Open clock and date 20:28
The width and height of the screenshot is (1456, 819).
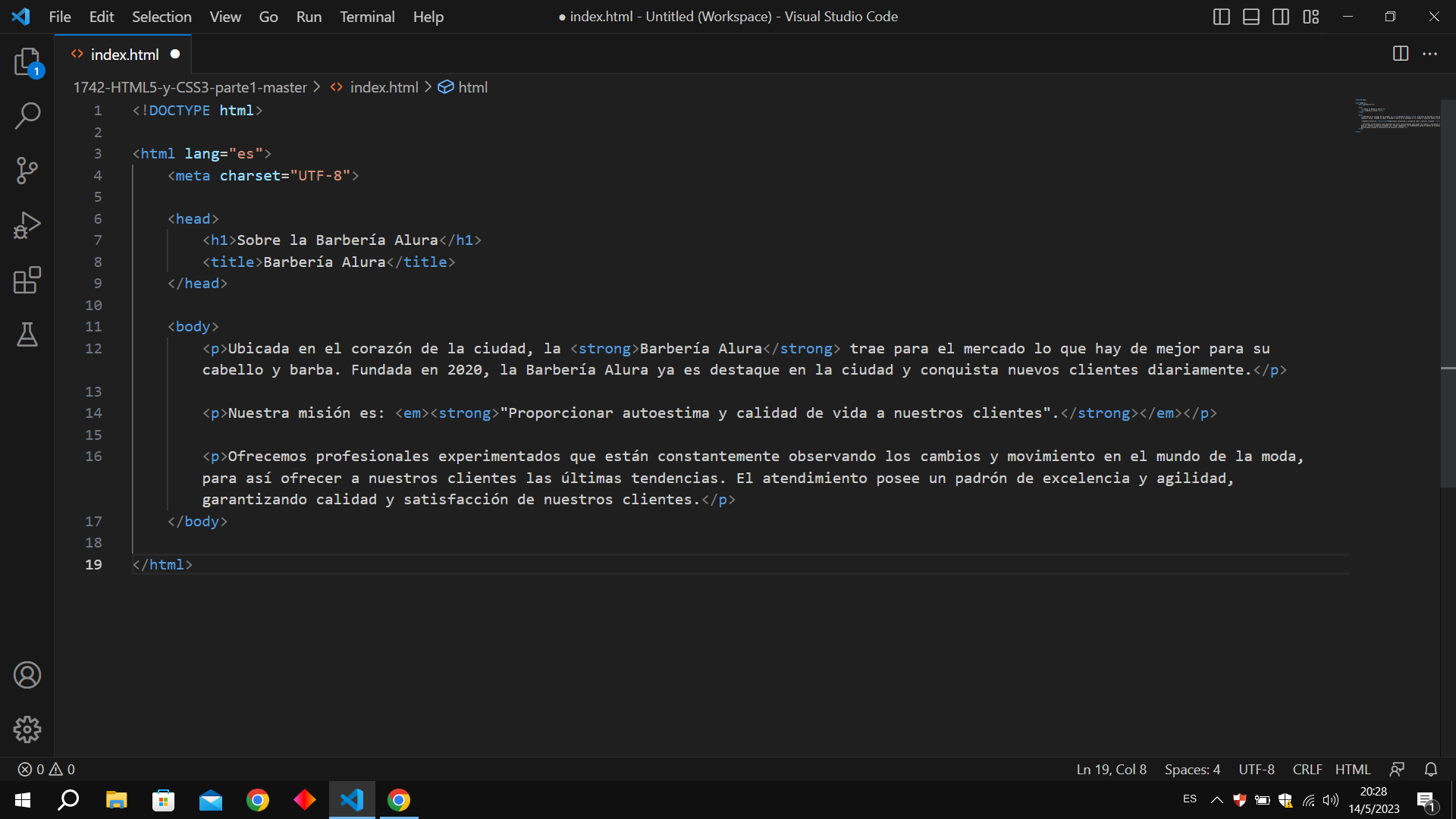[x=1373, y=800]
